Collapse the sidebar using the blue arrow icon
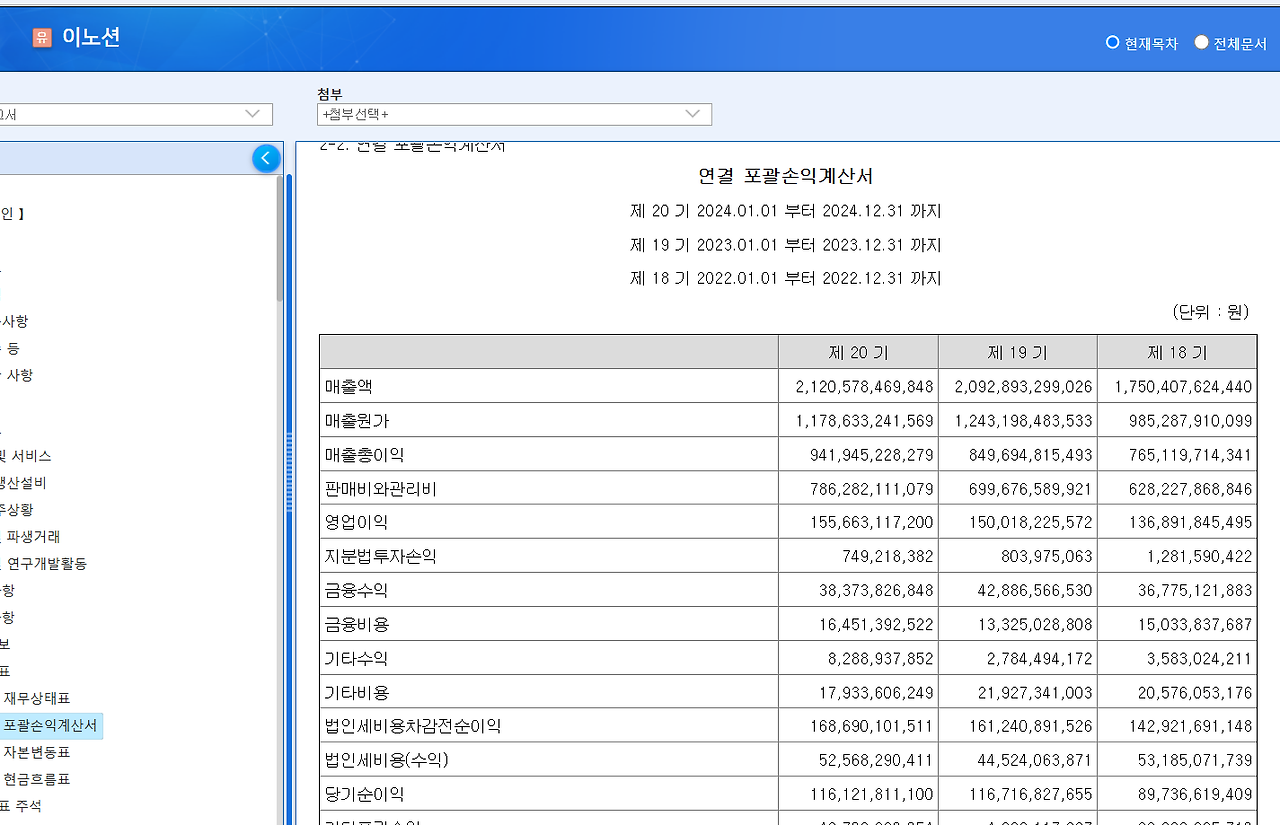Viewport: 1280px width, 825px height. (x=265, y=157)
